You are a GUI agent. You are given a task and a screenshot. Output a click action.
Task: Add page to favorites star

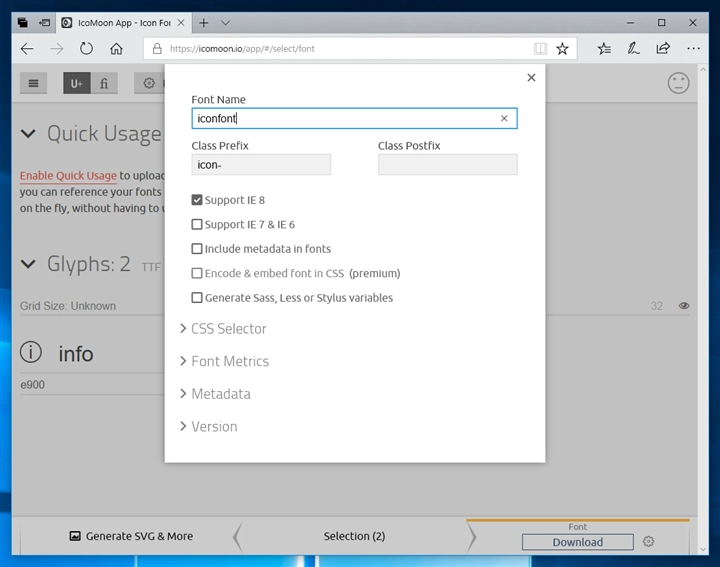tap(562, 49)
